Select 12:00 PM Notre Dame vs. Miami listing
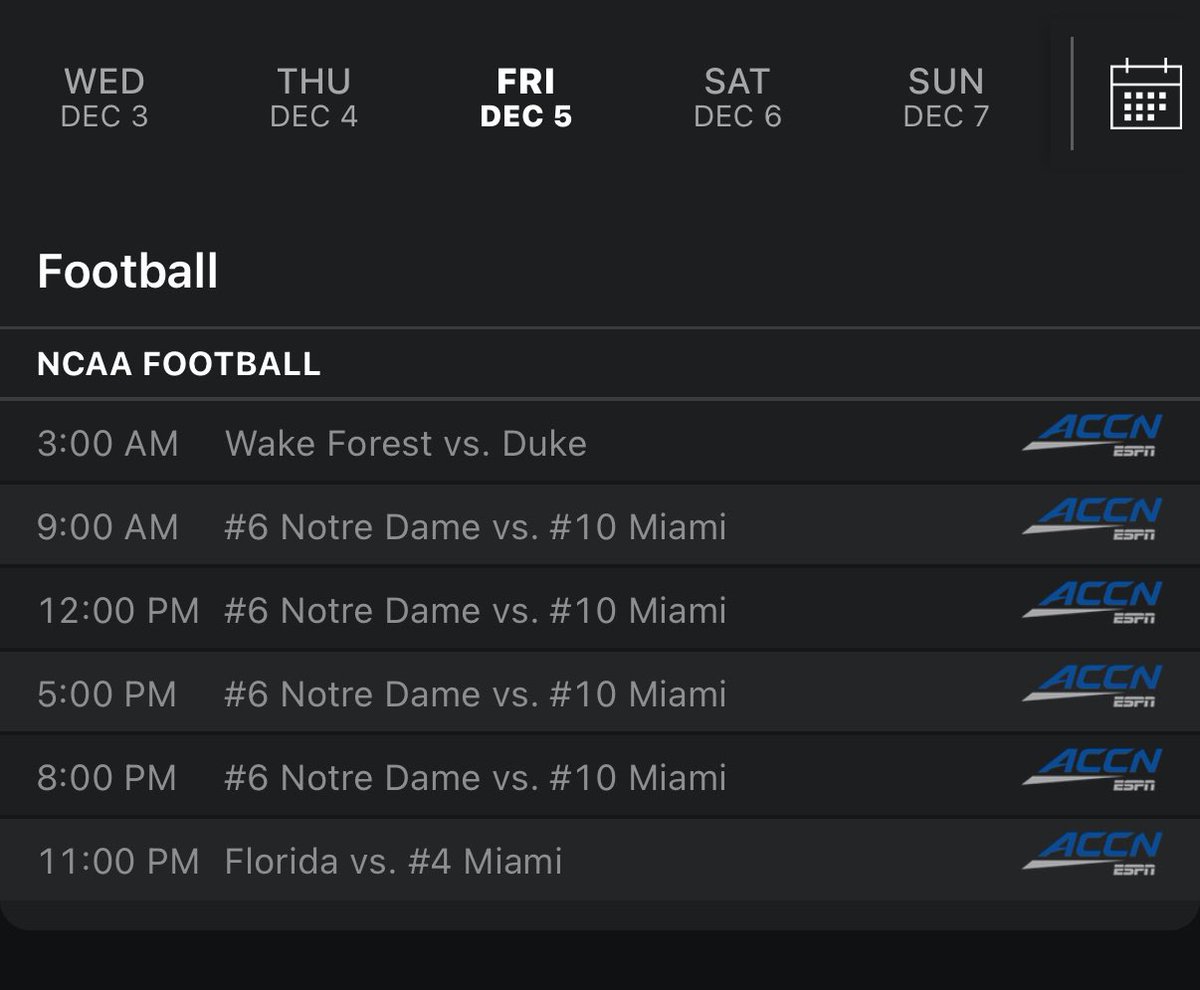The image size is (1200, 990). tap(476, 611)
